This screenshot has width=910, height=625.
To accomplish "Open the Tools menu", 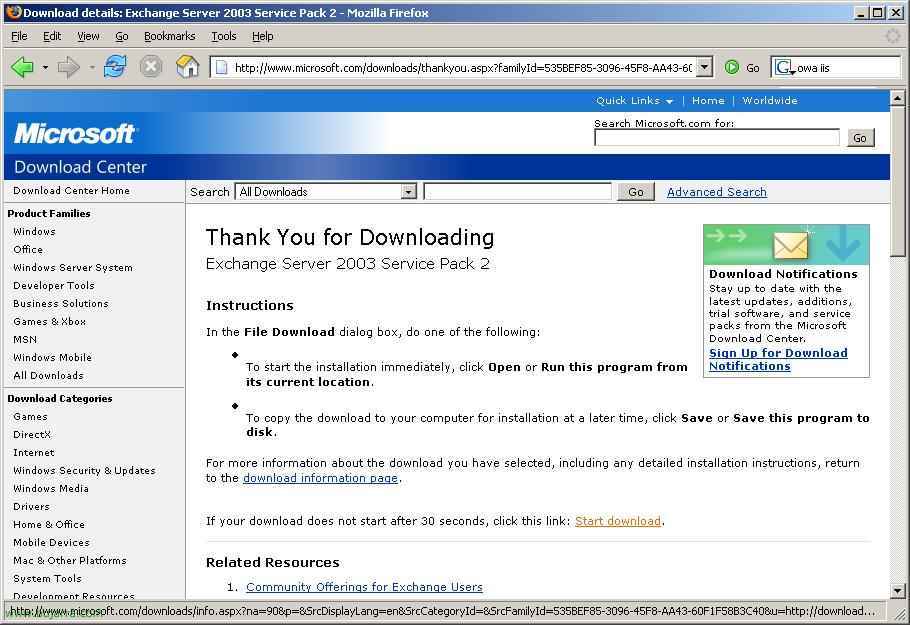I will click(x=223, y=36).
